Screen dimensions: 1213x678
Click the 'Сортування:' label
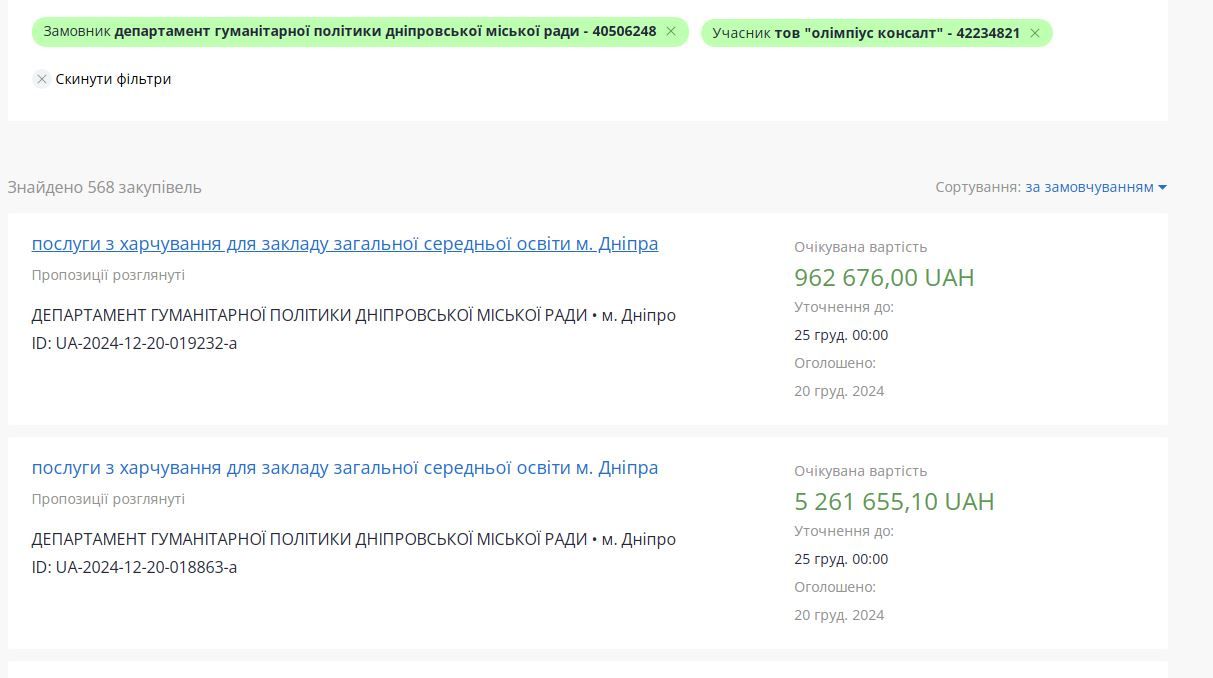(x=977, y=187)
